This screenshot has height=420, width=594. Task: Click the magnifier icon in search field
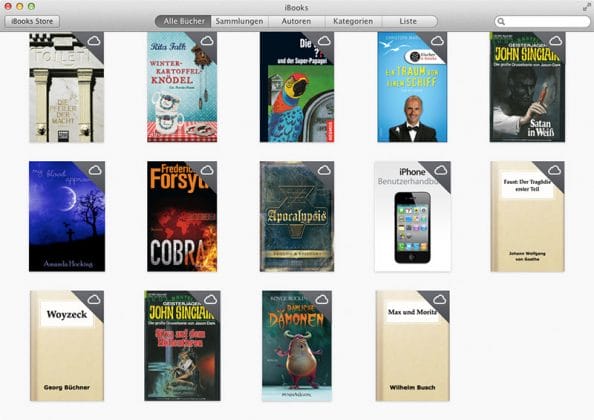point(501,22)
